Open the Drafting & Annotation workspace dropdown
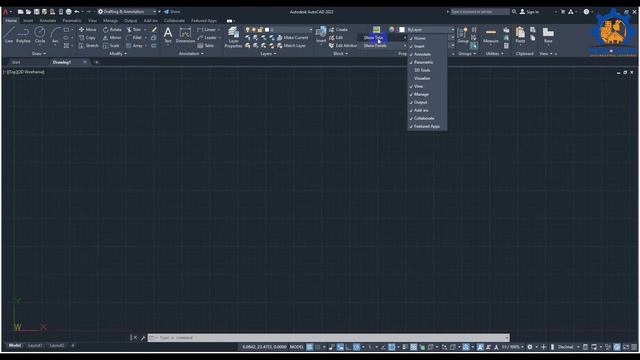Image resolution: width=640 pixels, height=360 pixels. pos(127,12)
